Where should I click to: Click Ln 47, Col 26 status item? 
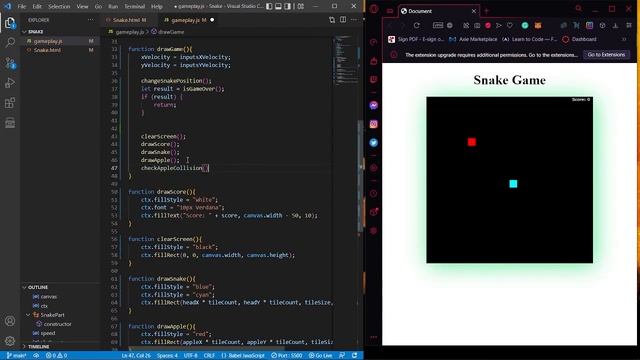pyautogui.click(x=136, y=356)
